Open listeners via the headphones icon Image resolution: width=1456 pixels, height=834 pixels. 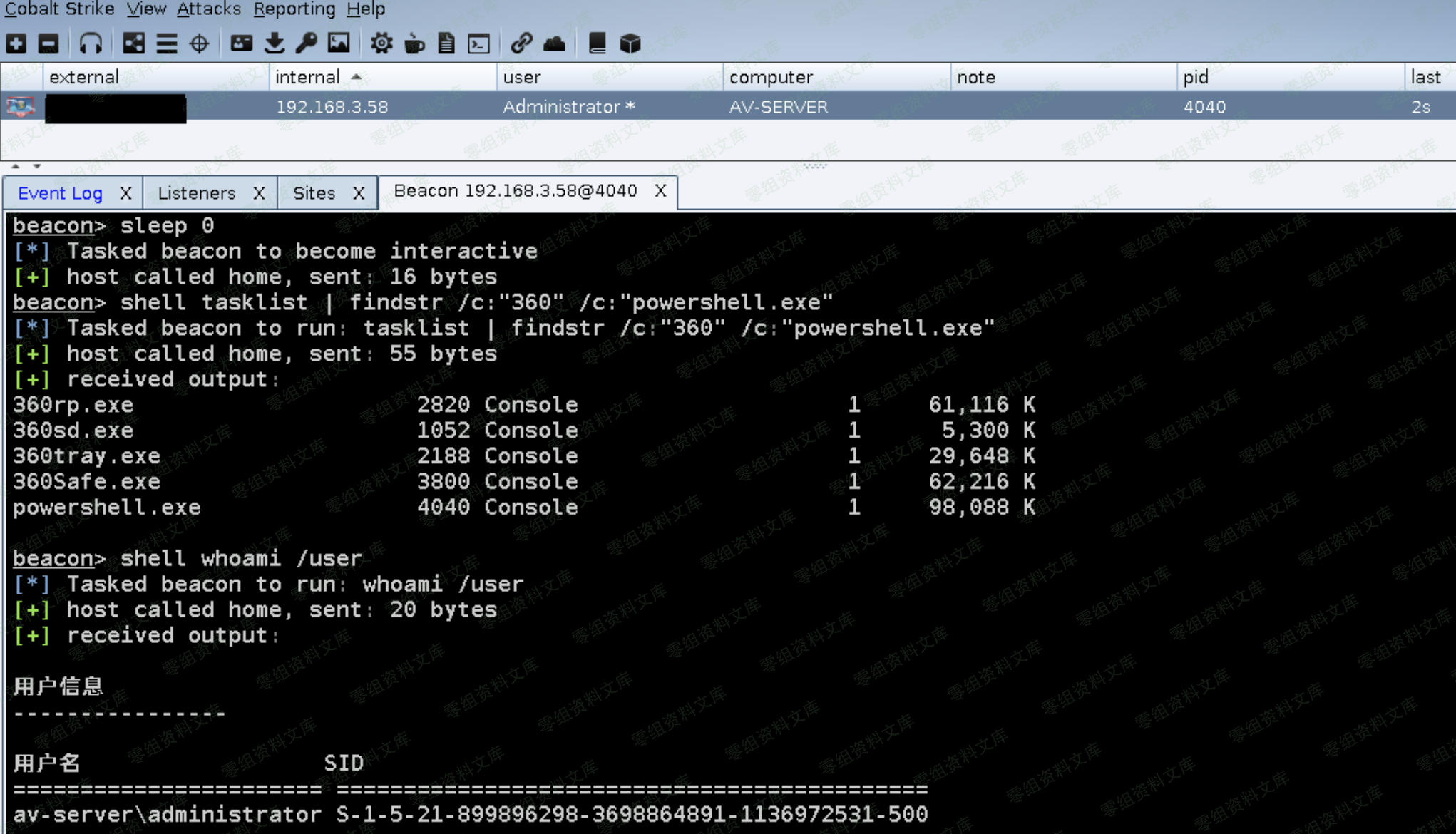coord(91,44)
